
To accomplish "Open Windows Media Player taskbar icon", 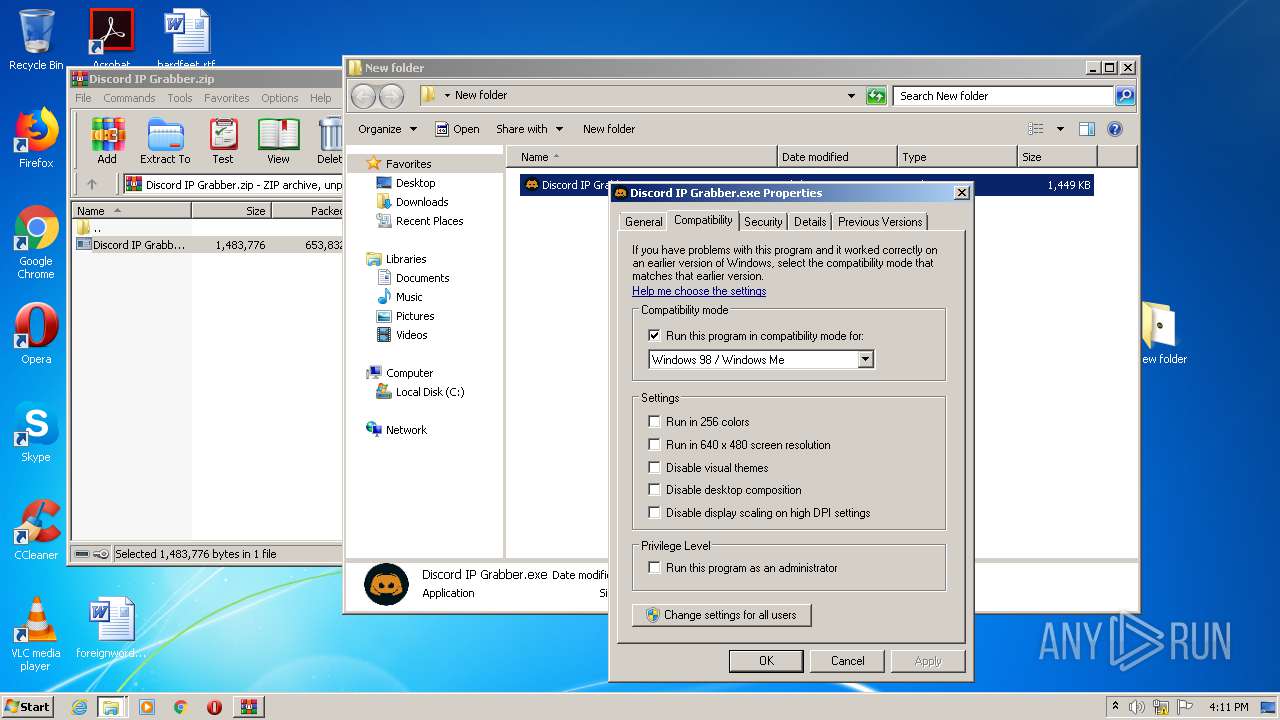I will tap(147, 707).
